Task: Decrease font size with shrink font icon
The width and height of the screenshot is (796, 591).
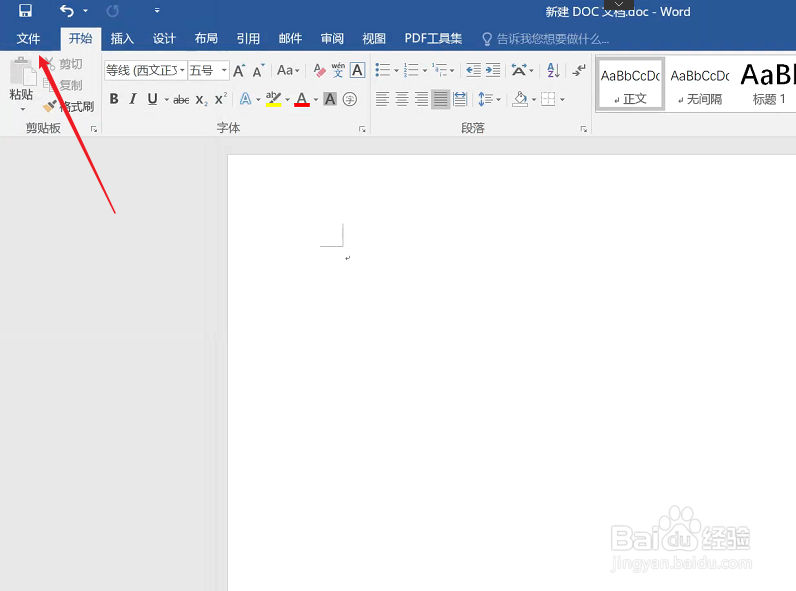Action: (x=258, y=71)
